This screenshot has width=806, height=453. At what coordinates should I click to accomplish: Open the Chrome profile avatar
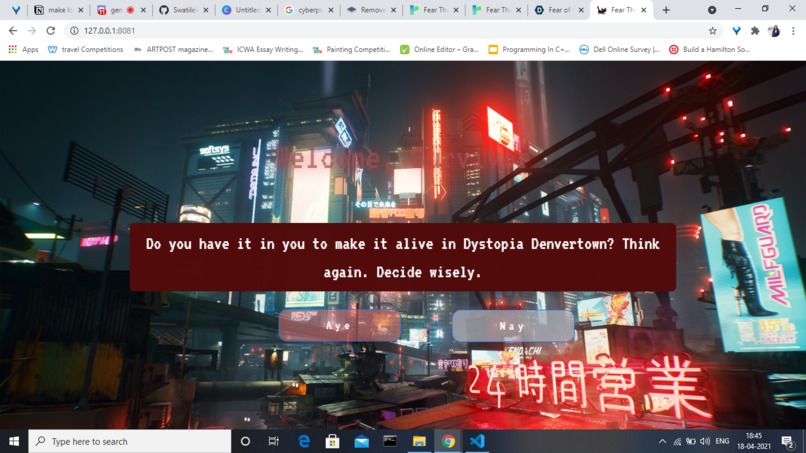(774, 31)
